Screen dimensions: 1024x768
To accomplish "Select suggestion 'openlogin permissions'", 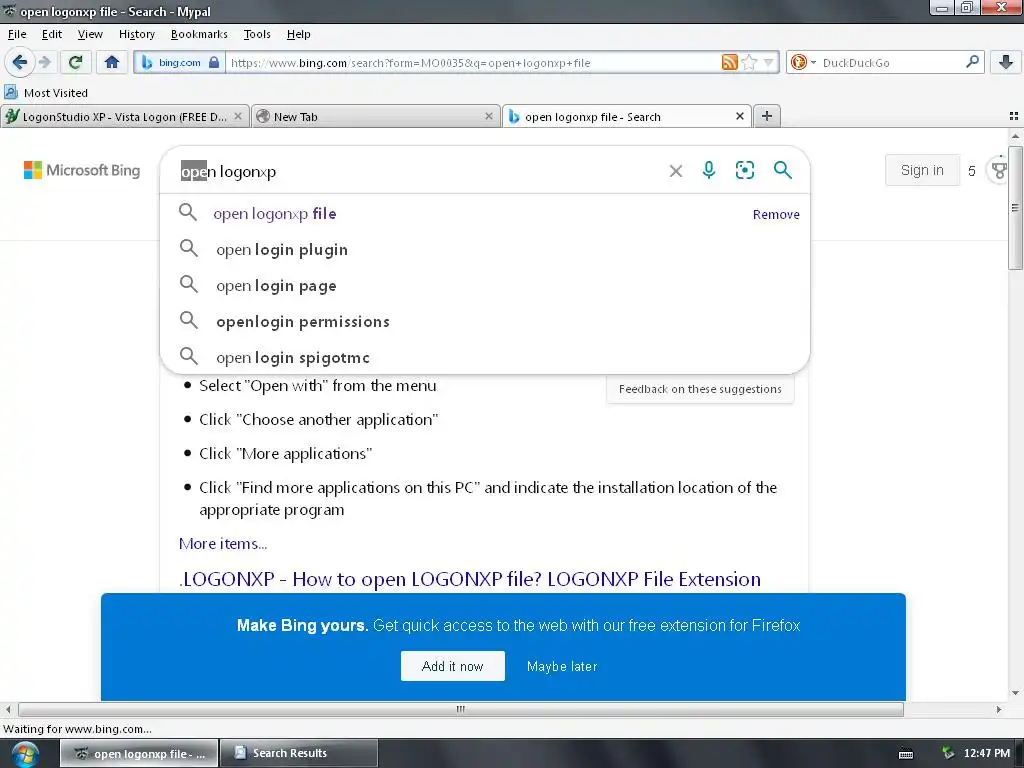I will pyautogui.click(x=485, y=321).
